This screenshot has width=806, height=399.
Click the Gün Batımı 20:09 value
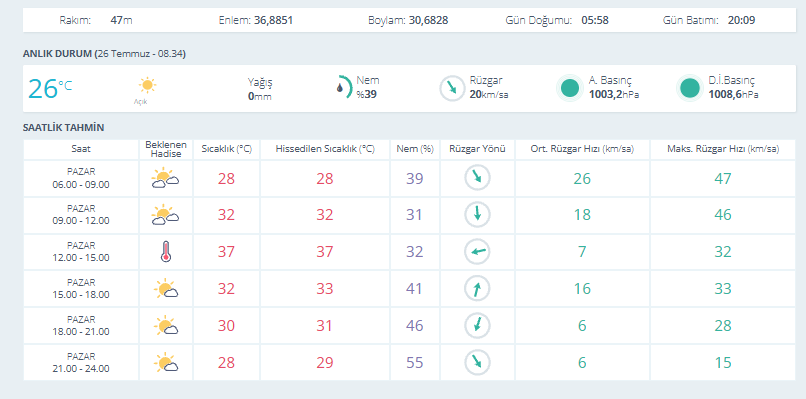(x=741, y=21)
